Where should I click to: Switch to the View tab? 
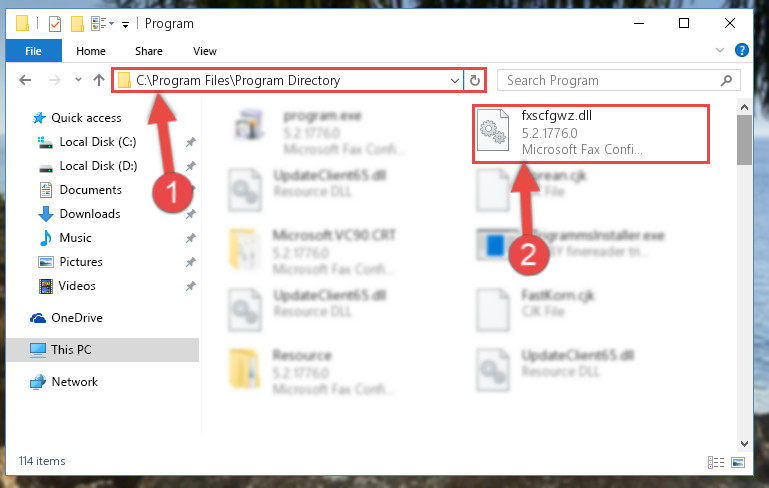[205, 51]
